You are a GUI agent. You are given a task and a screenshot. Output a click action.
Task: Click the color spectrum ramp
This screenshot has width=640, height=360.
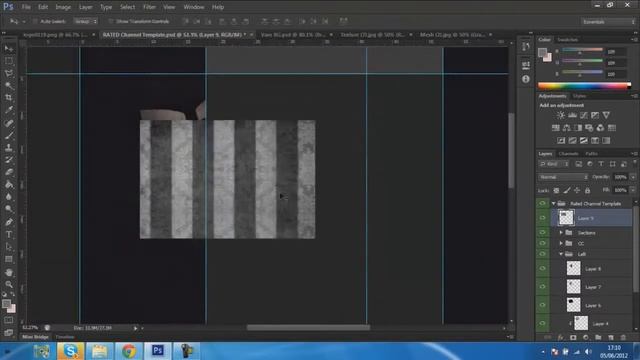point(584,86)
